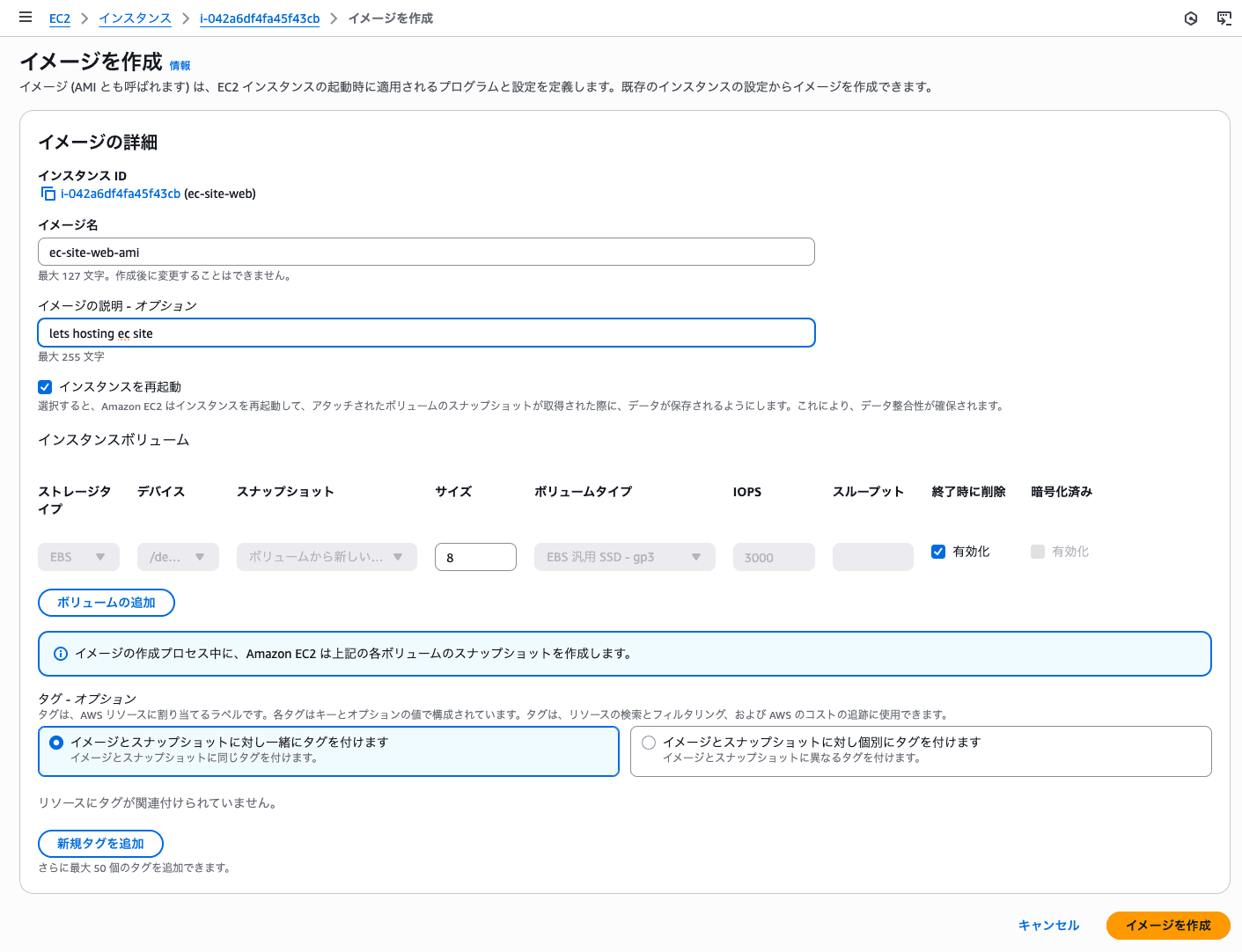Open the スナップショット dropdown
The width and height of the screenshot is (1242, 952).
pos(327,556)
